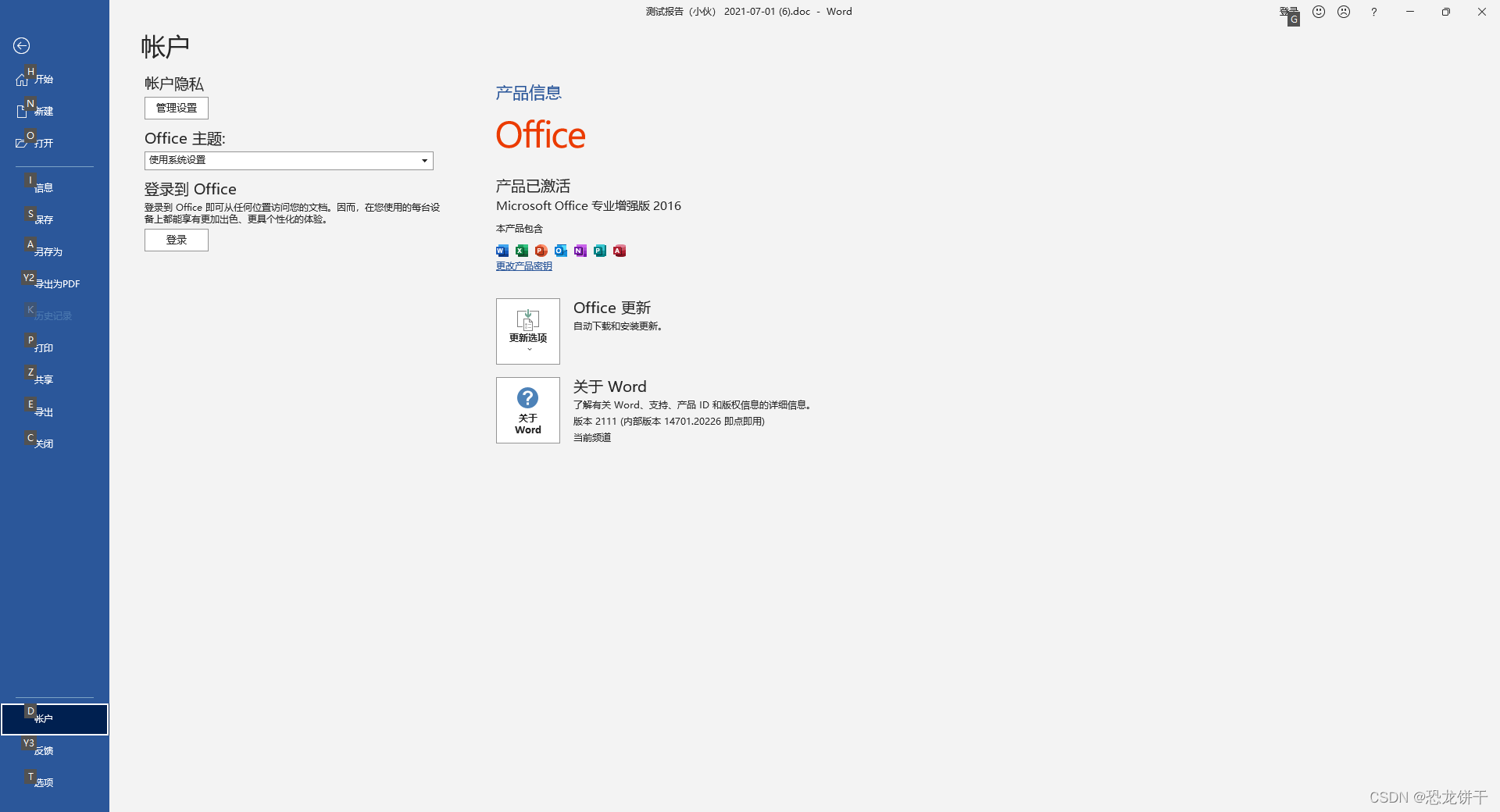Open 反馈 (Feedback) in the sidebar
The height and width of the screenshot is (812, 1500).
55,750
